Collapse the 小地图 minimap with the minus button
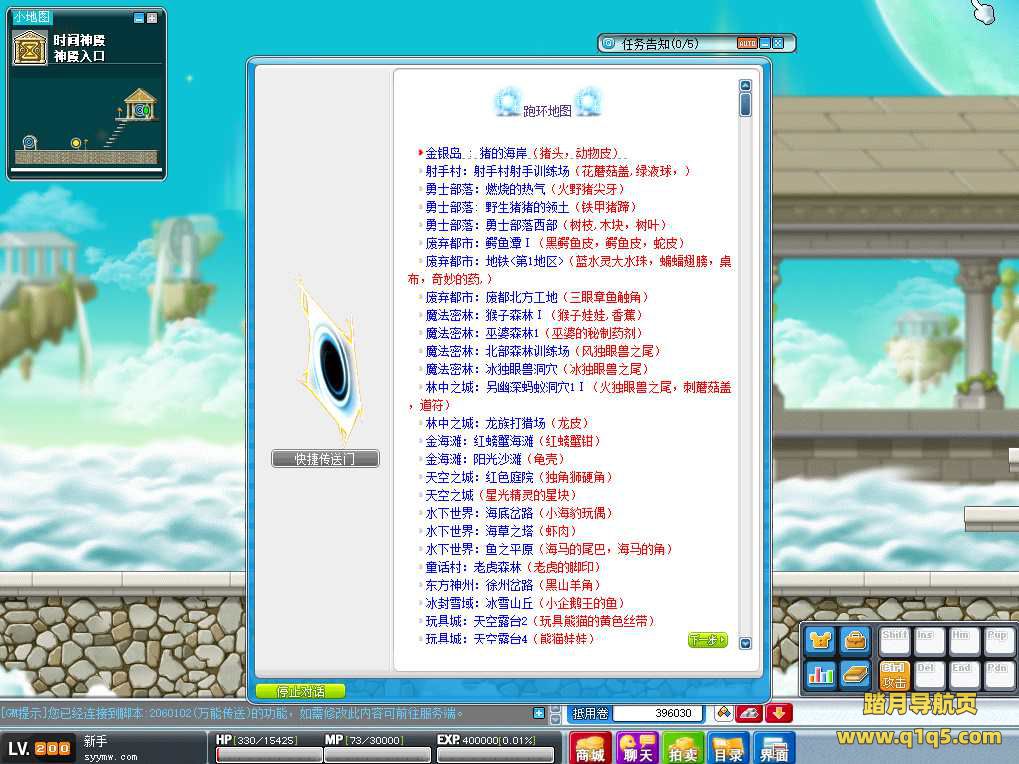Screen dimensions: 1019x764 (x=138, y=18)
